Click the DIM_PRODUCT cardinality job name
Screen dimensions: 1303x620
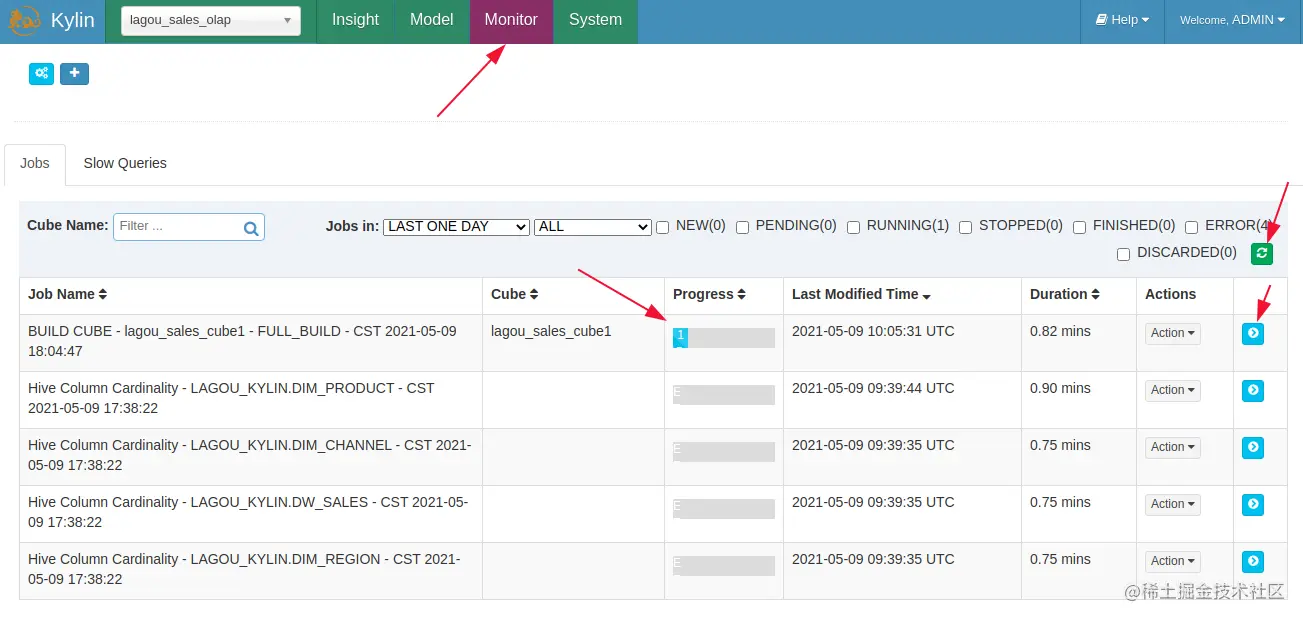231,398
